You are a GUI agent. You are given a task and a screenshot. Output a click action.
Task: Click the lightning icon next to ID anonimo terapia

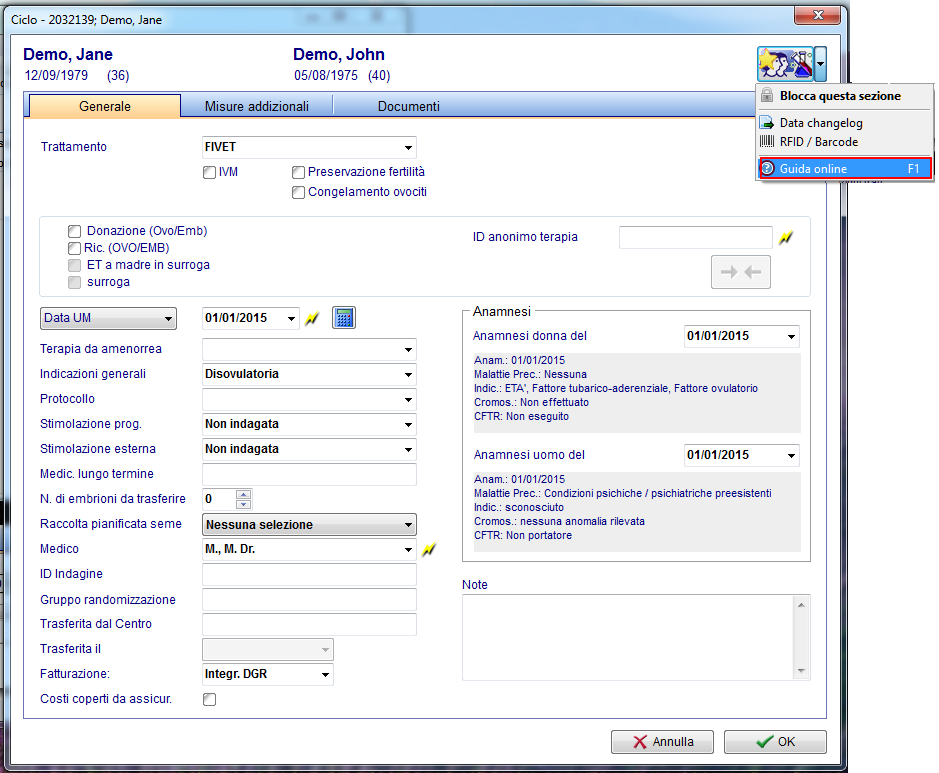pos(786,238)
